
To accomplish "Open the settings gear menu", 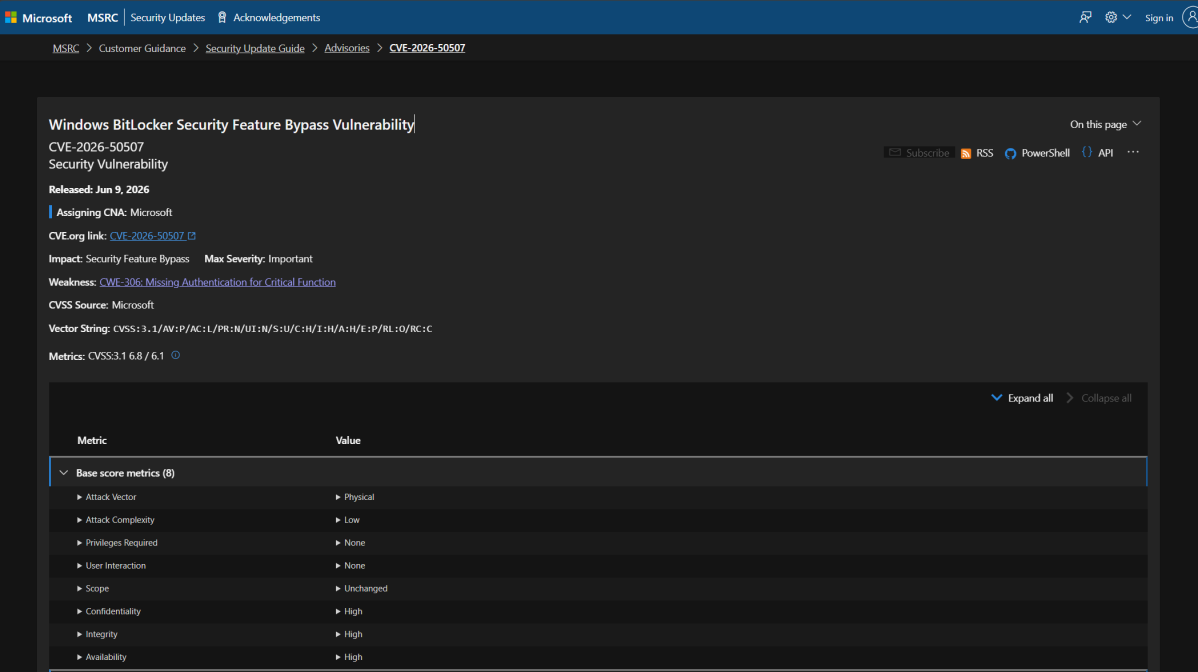I will click(1117, 17).
